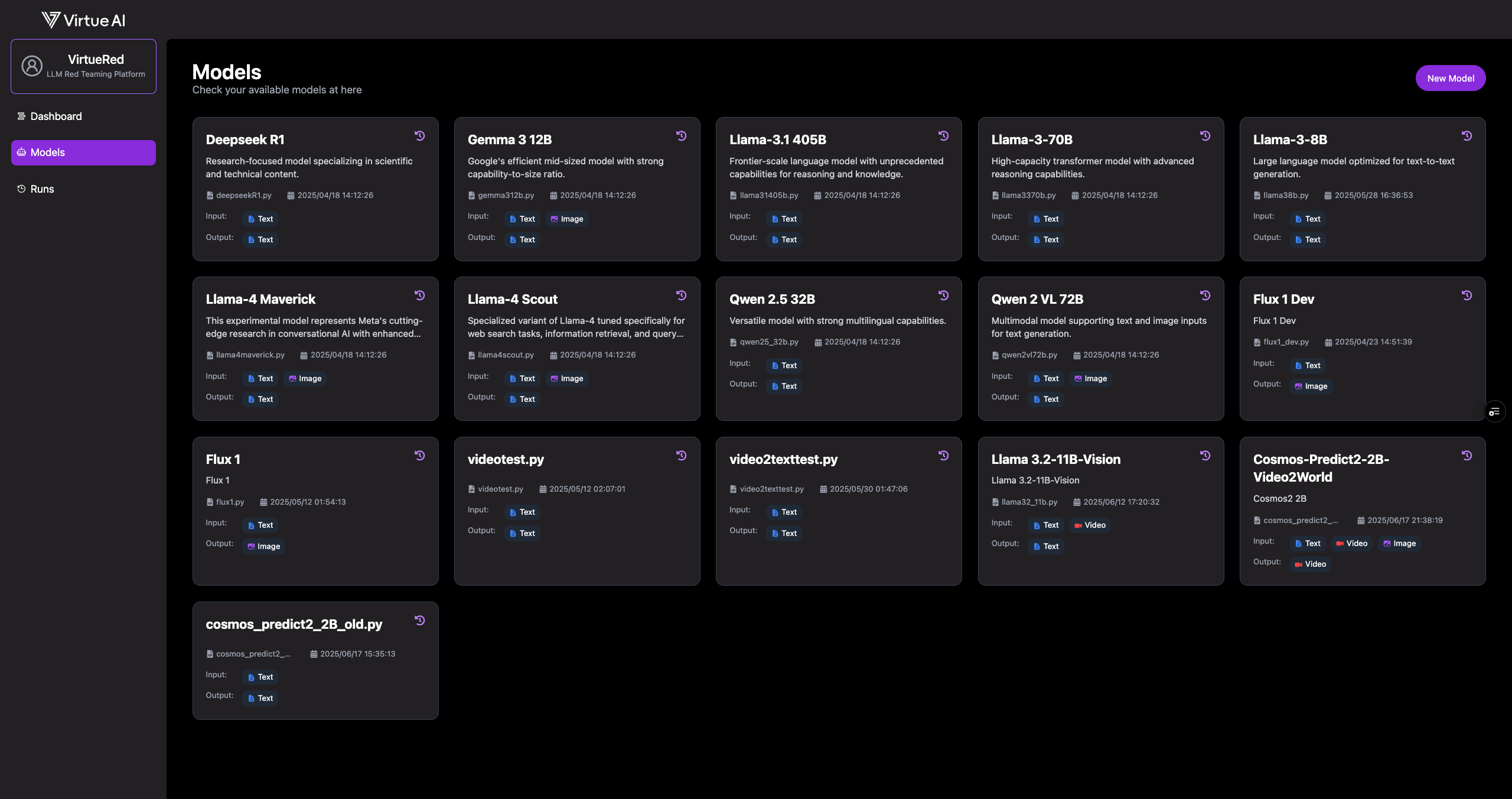Open version history for Cosmos-Predict2-2B-Video2World
This screenshot has width=1512, height=799.
point(1467,455)
